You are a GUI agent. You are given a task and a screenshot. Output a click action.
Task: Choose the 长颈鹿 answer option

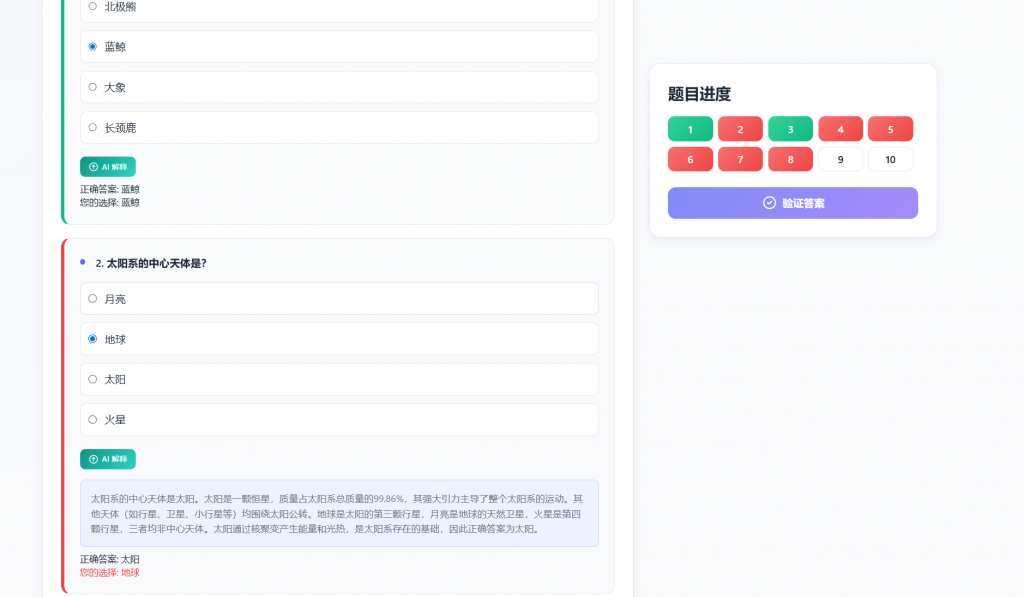pos(339,128)
